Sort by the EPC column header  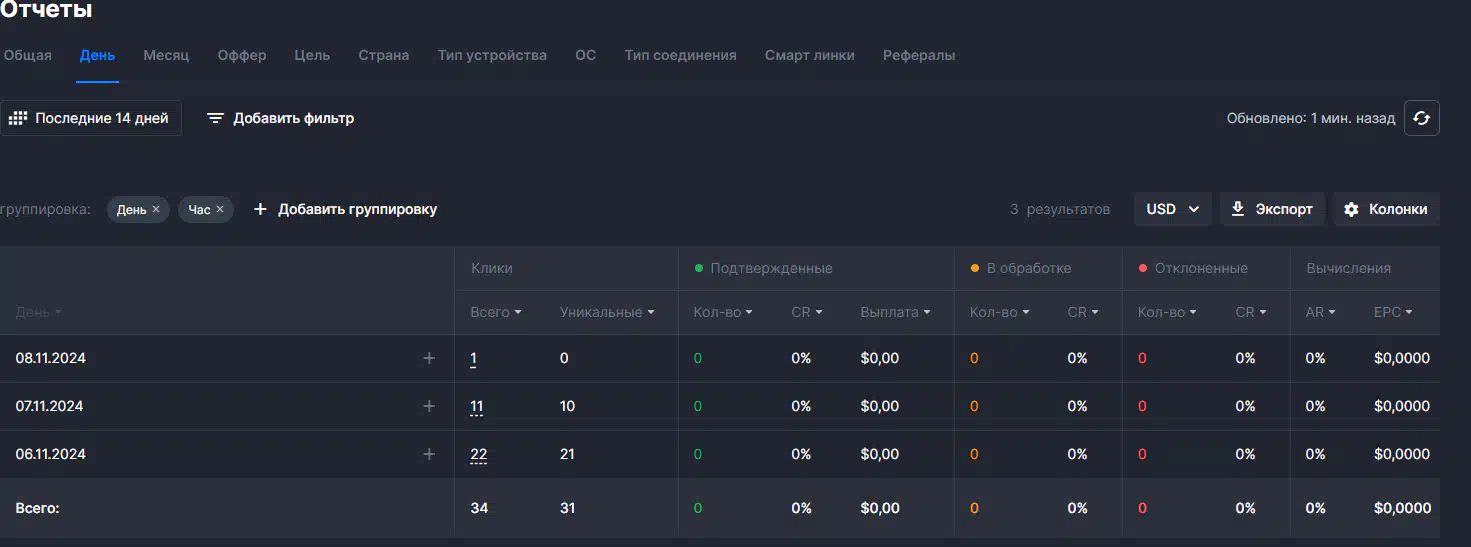point(1393,312)
